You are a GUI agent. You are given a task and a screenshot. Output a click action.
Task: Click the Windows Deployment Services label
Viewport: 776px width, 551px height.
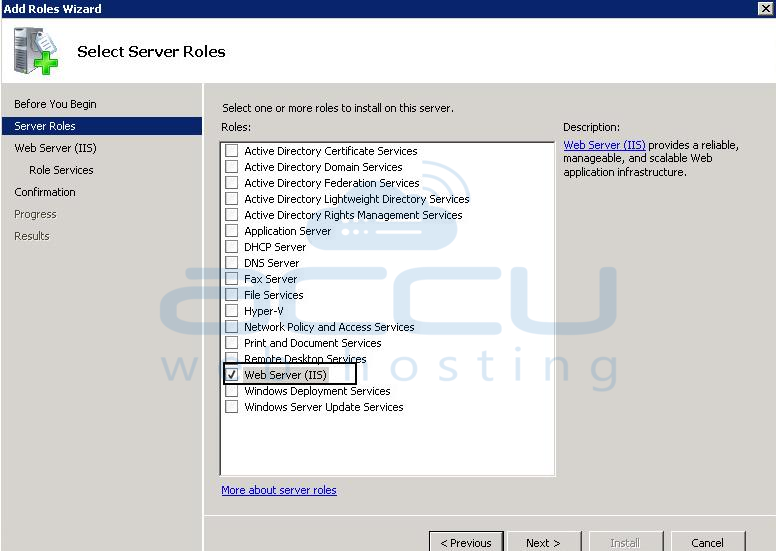[317, 391]
